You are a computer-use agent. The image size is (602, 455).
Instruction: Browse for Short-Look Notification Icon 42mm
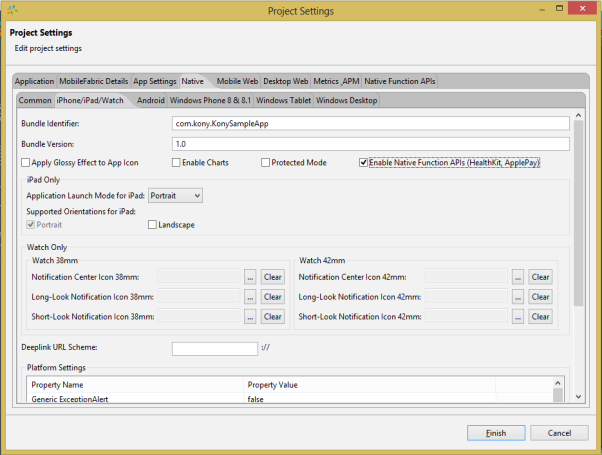[x=518, y=317]
